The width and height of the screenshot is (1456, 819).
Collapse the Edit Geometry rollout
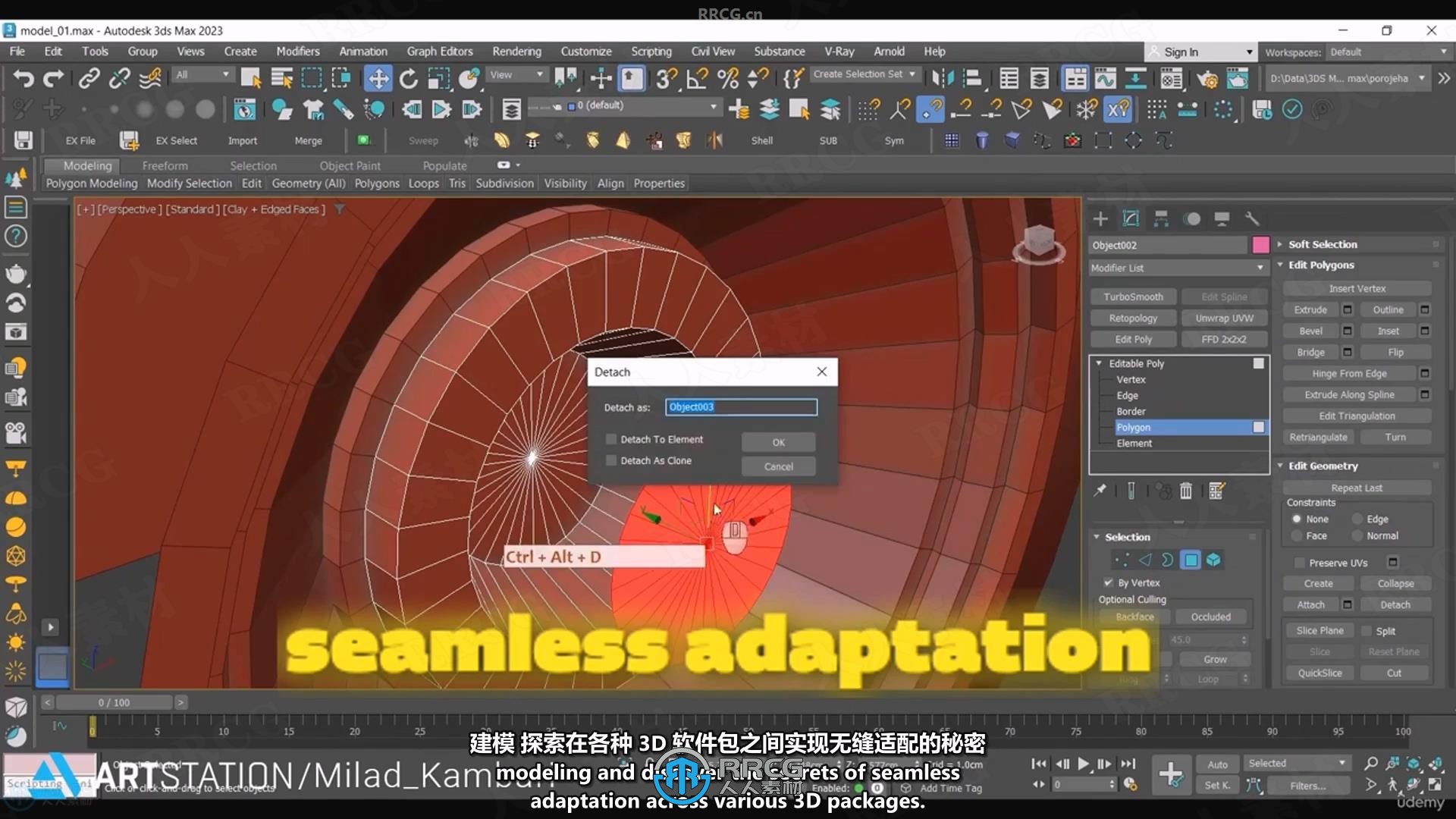click(1323, 466)
